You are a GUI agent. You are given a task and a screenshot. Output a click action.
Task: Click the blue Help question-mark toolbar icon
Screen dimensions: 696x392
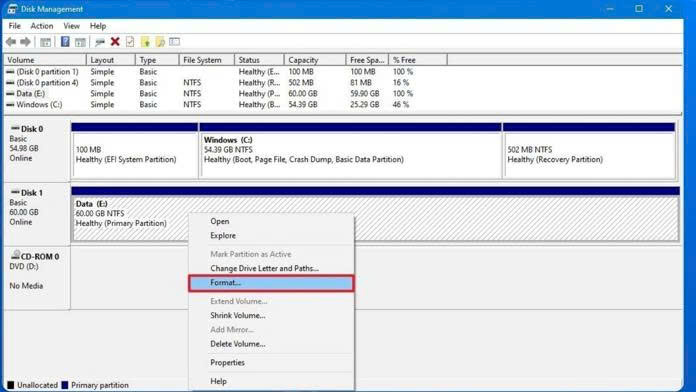coord(65,42)
